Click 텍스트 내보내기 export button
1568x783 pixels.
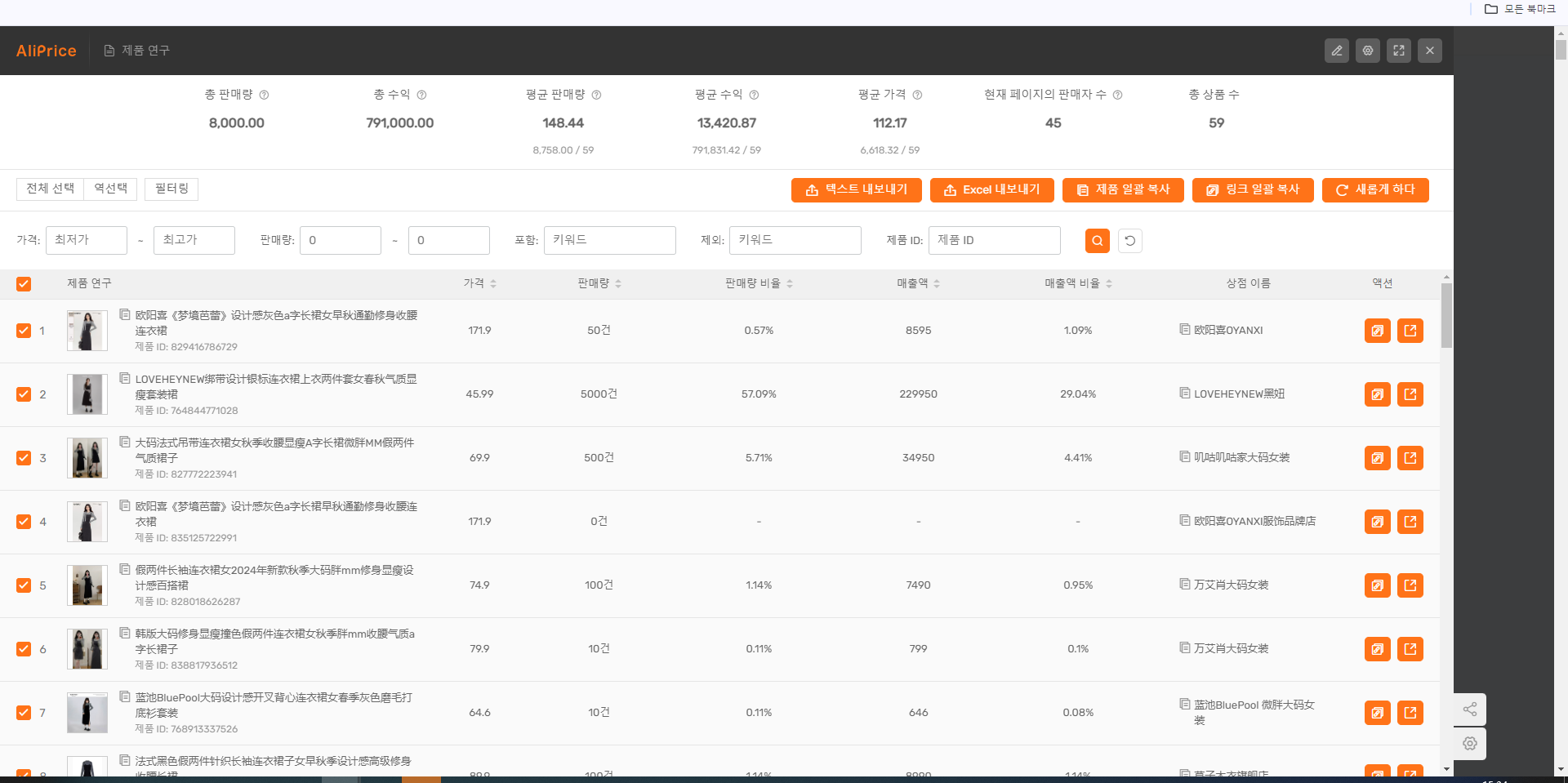coord(857,189)
